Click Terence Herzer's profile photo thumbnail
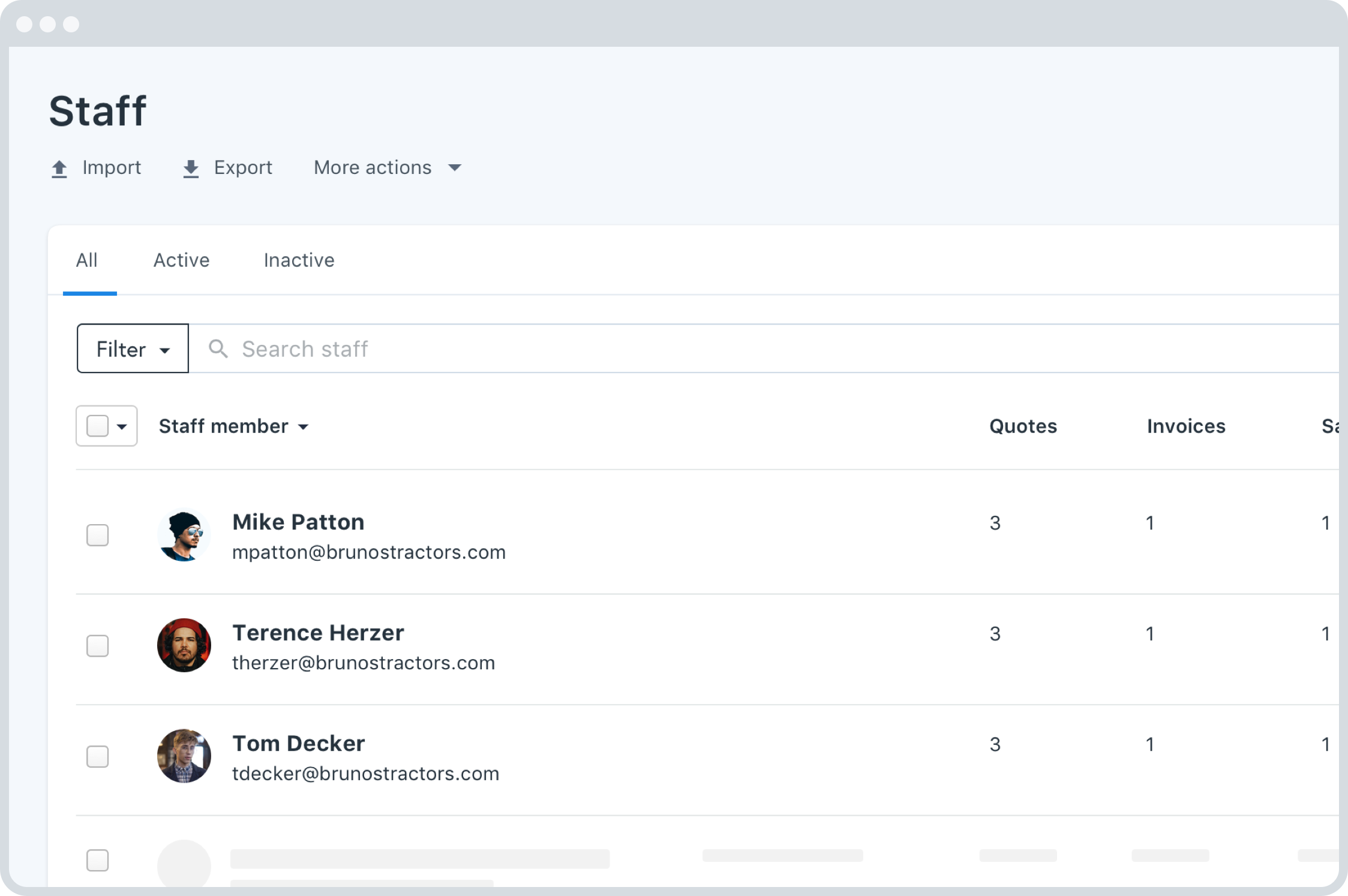Screen dimensions: 1348x896 point(185,646)
